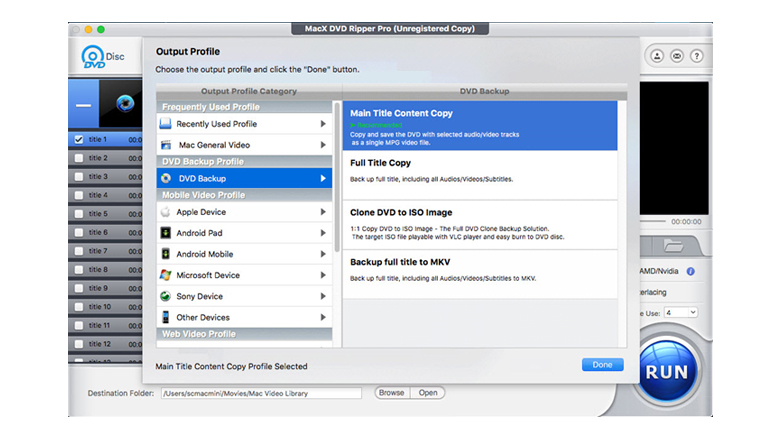The height and width of the screenshot is (438, 780).
Task: Click the email envelope icon
Action: [x=677, y=56]
